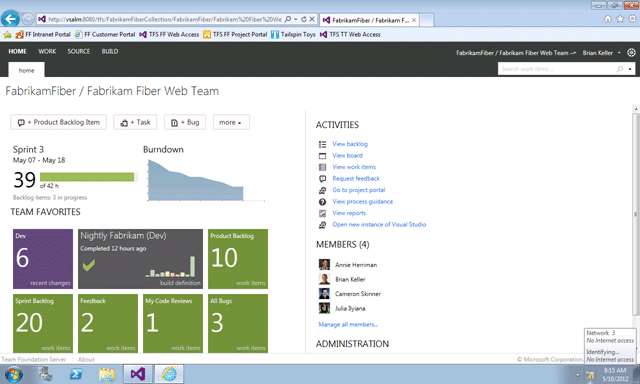The image size is (640, 384).
Task: Create a new Task
Action: tap(135, 122)
